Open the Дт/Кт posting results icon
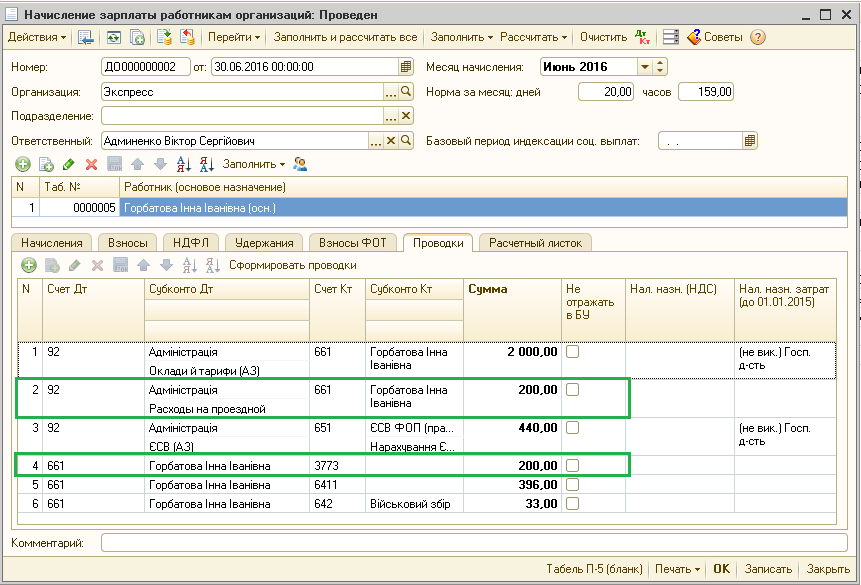This screenshot has height=585, width=861. pos(642,37)
